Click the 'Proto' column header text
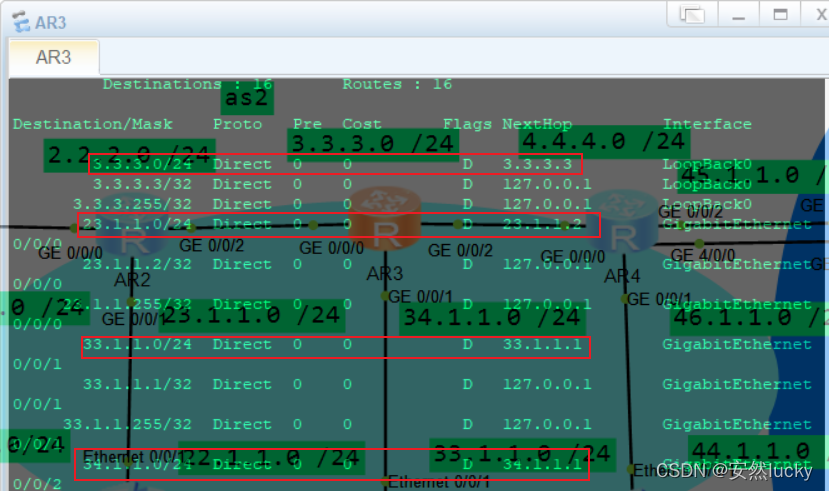Screen dimensions: 829x491 (x=237, y=124)
